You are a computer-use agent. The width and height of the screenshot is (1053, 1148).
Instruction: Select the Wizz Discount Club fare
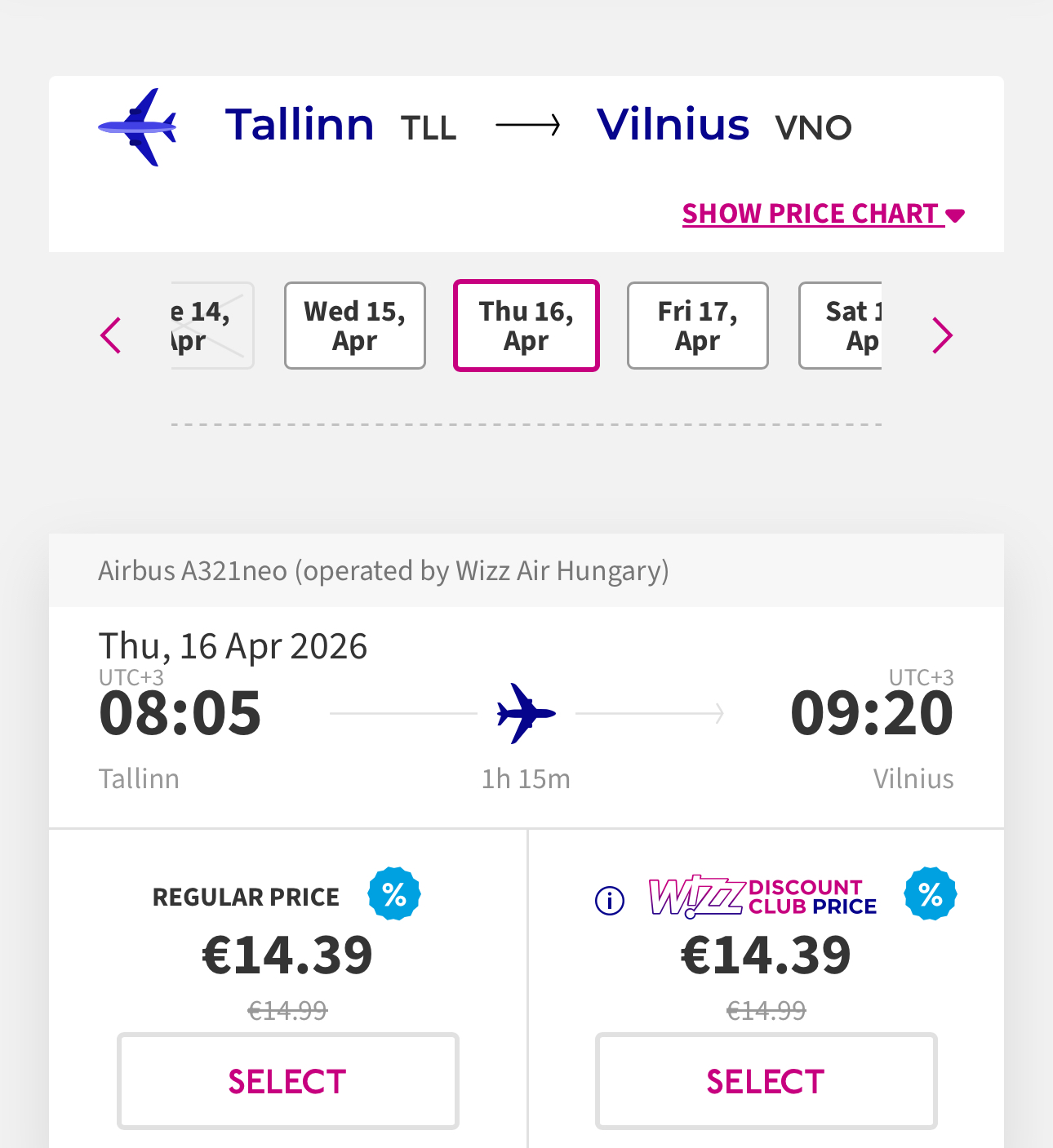766,1081
